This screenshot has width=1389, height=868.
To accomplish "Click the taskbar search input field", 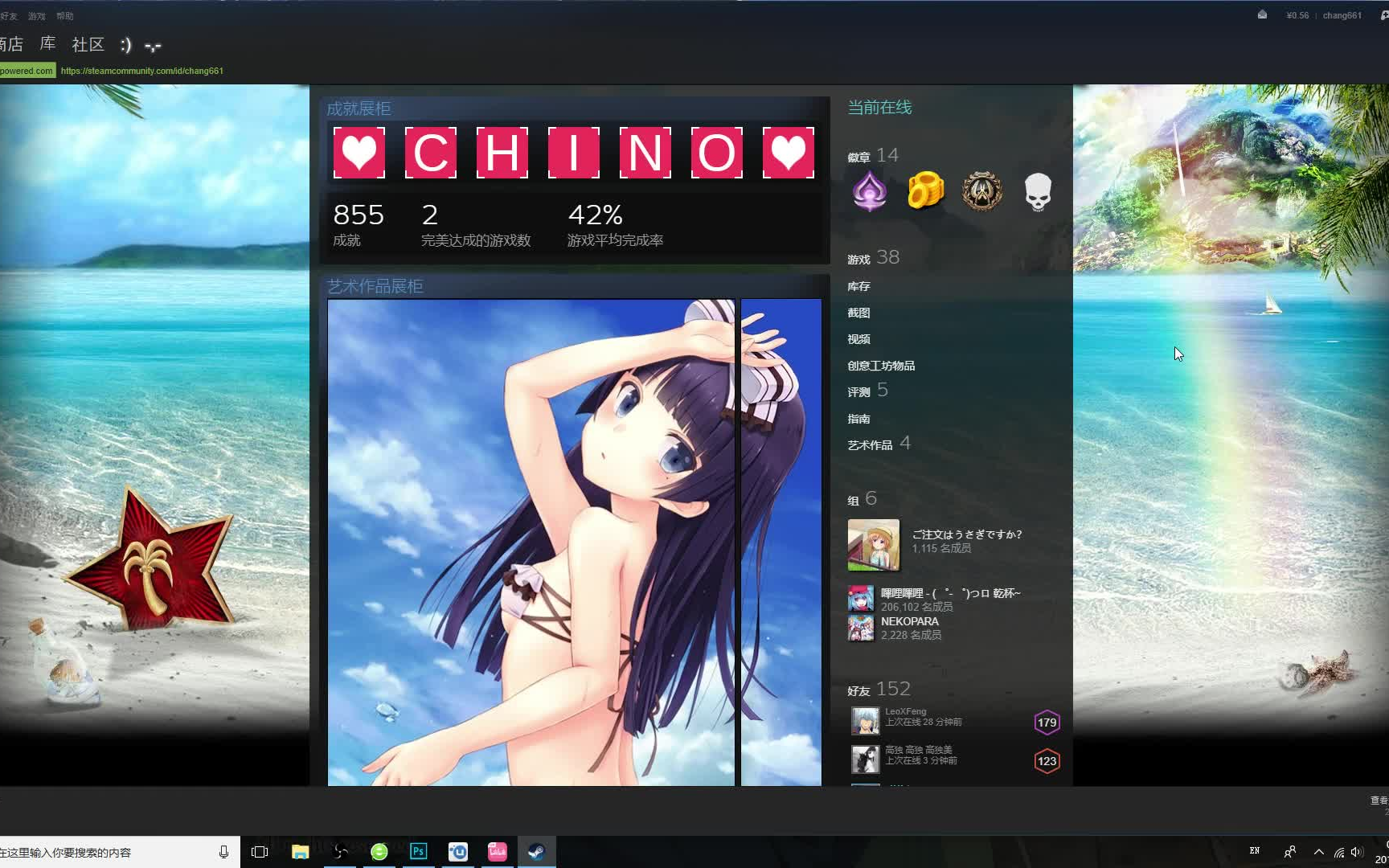I will click(109, 852).
